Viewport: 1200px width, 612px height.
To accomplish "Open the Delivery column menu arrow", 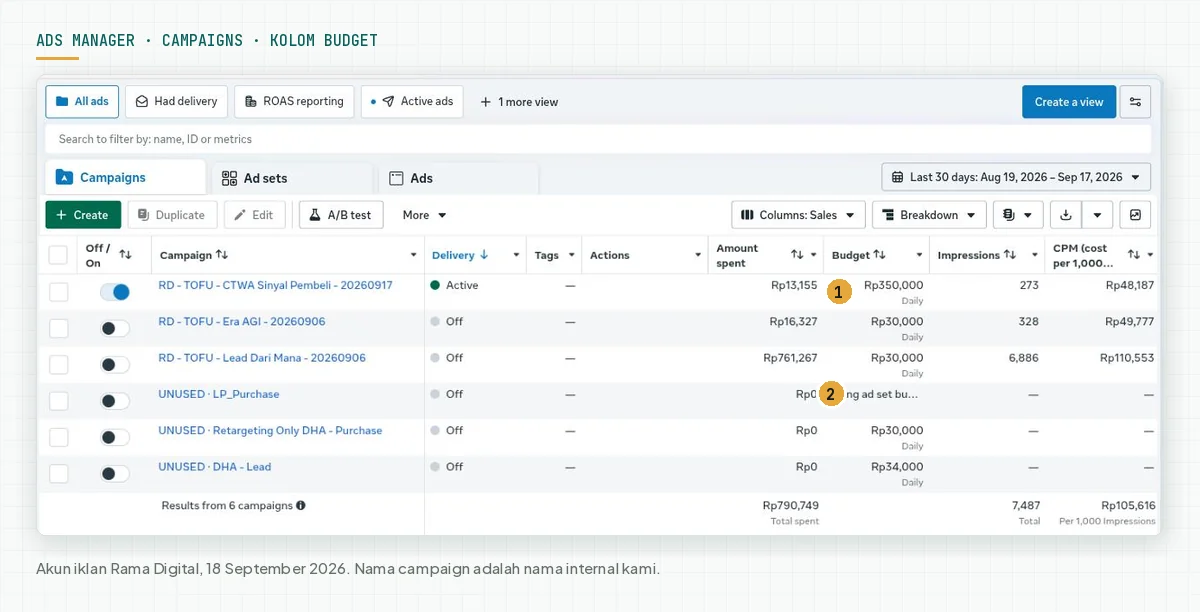I will point(516,255).
